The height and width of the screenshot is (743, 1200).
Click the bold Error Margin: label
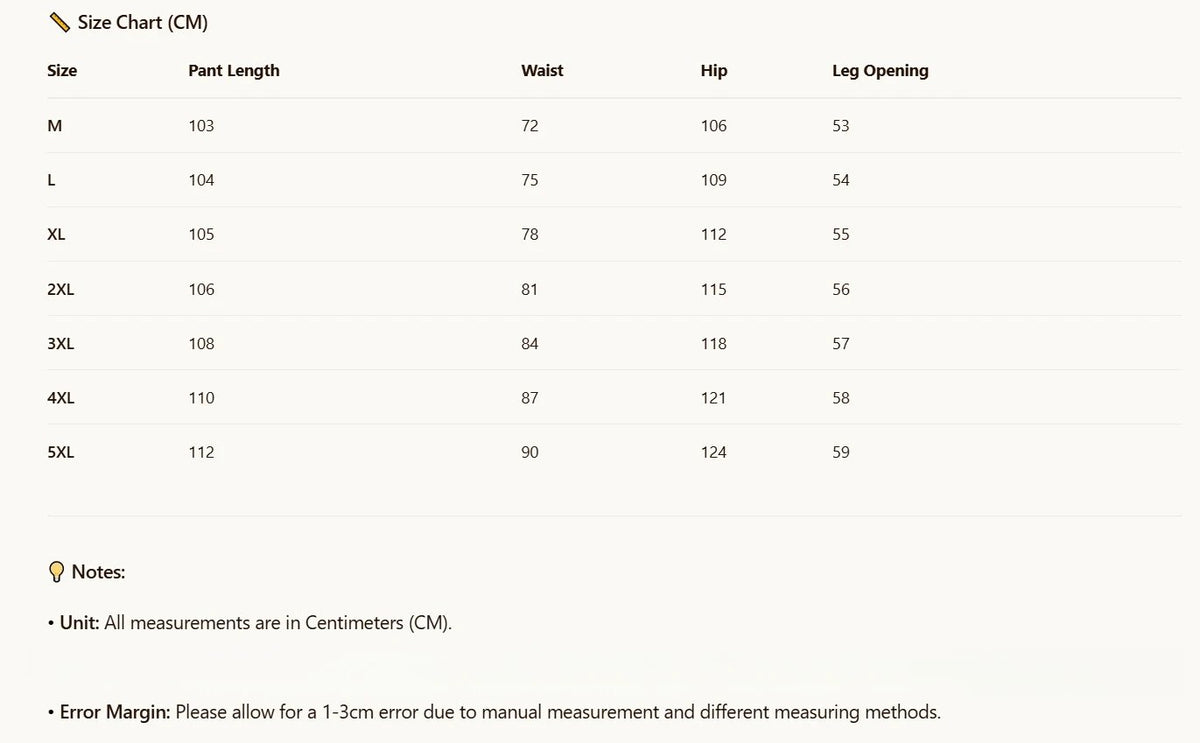point(115,713)
